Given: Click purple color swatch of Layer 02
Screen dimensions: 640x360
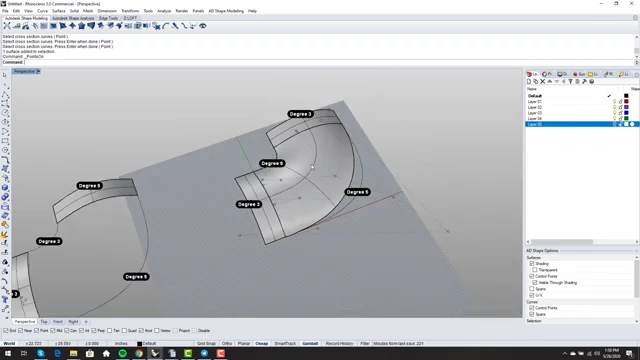Looking at the screenshot, I should click(626, 107).
